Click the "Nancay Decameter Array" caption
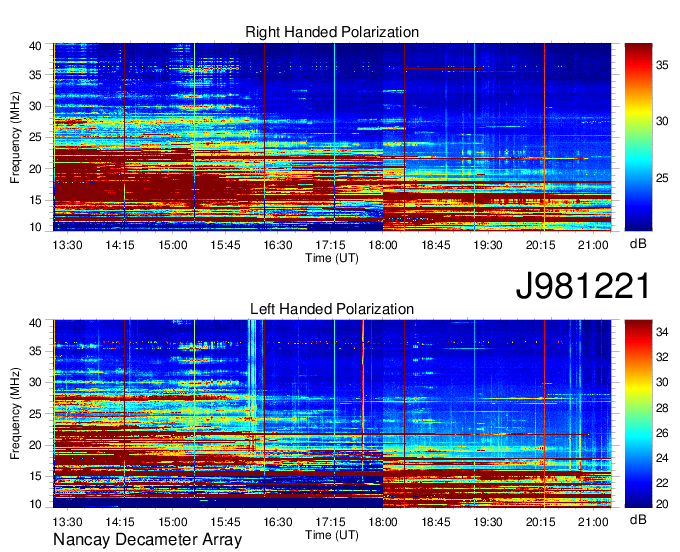Image resolution: width=680 pixels, height=552 pixels. [x=147, y=540]
